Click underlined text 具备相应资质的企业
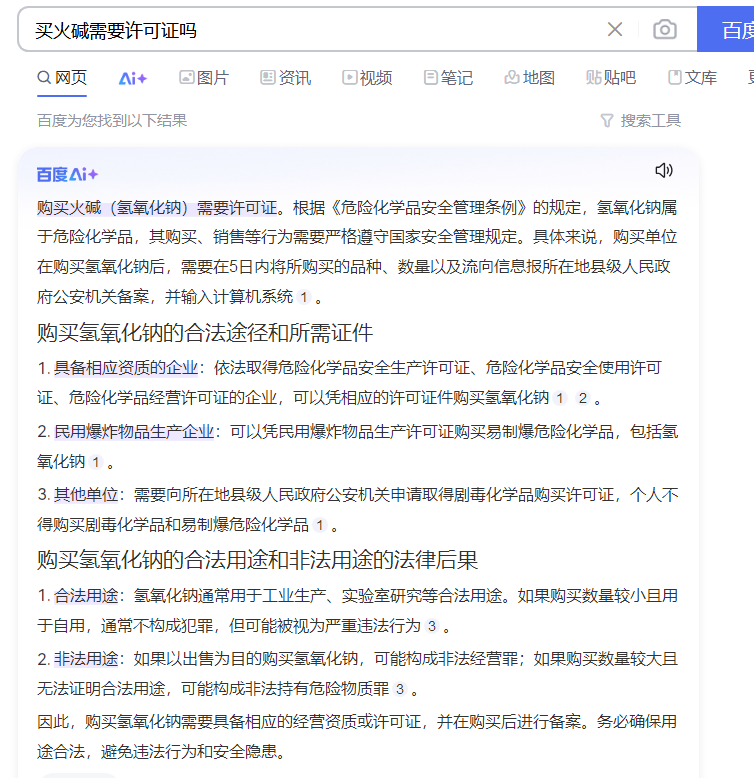The image size is (754, 778). coord(126,368)
